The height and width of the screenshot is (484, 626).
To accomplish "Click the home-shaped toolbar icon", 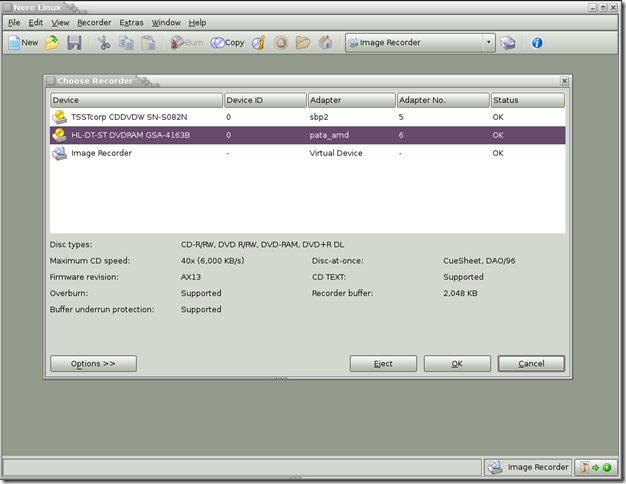I will point(325,42).
